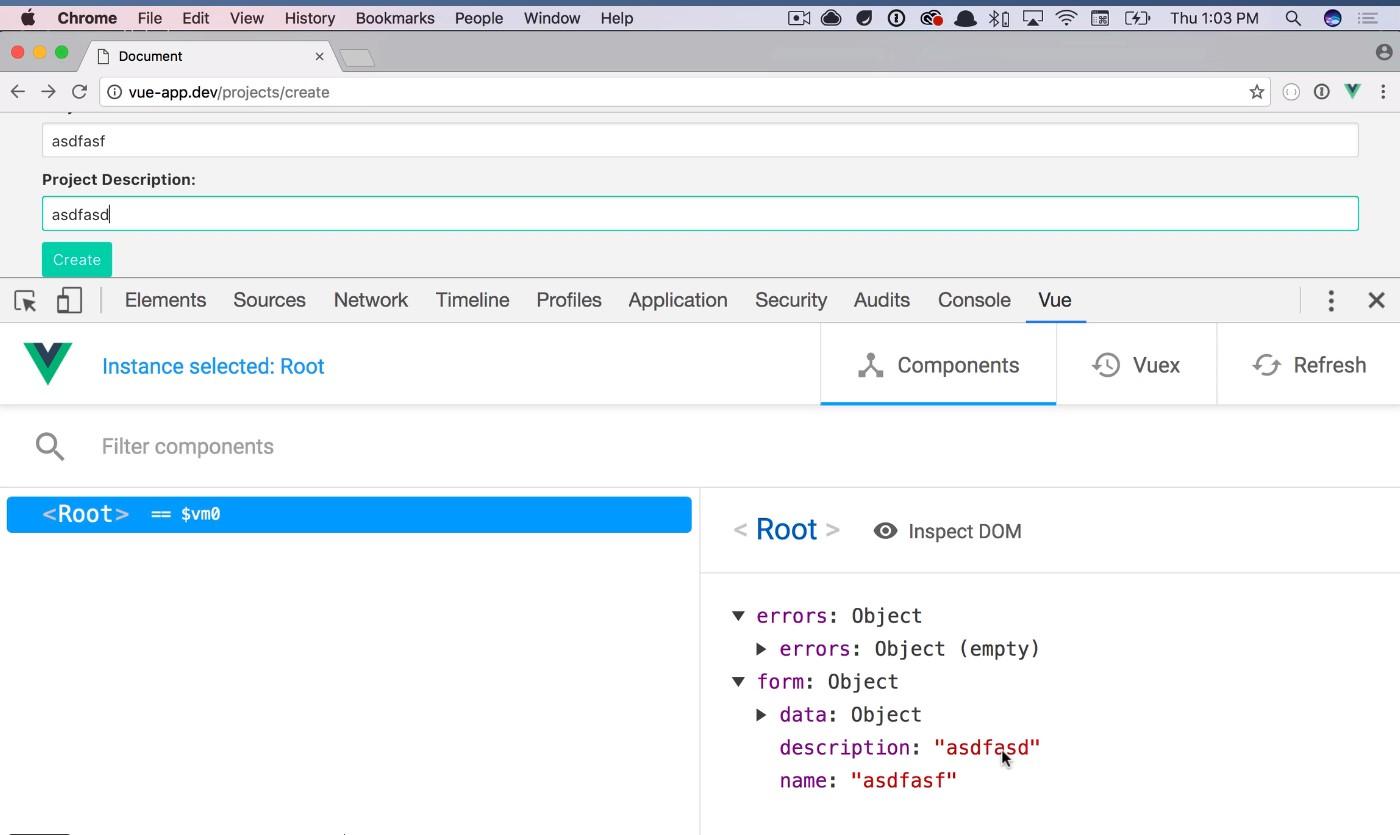Viewport: 1400px width, 835px height.
Task: Click the browser back arrow
Action: [x=18, y=92]
